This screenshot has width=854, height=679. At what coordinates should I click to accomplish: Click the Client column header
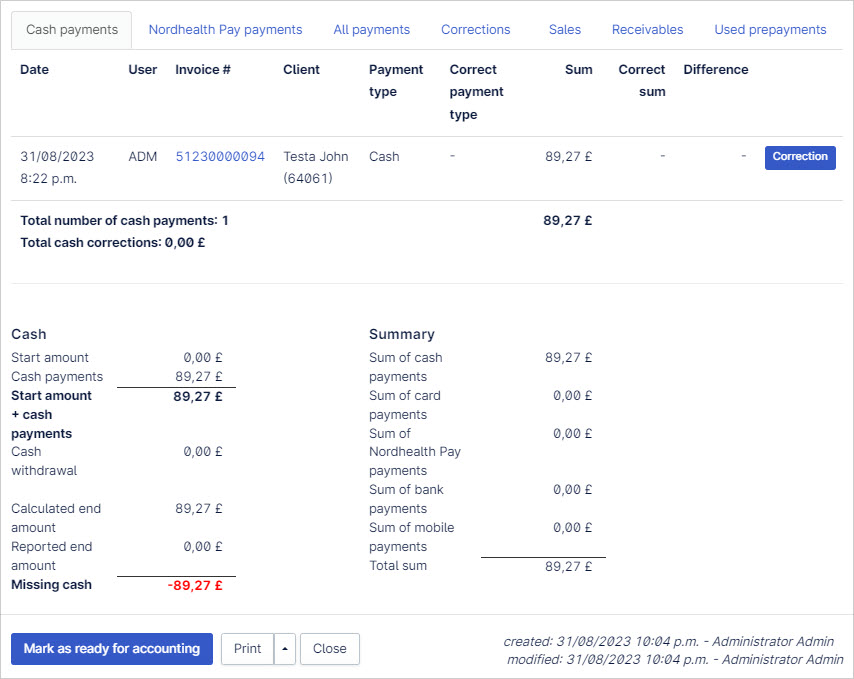coord(301,70)
